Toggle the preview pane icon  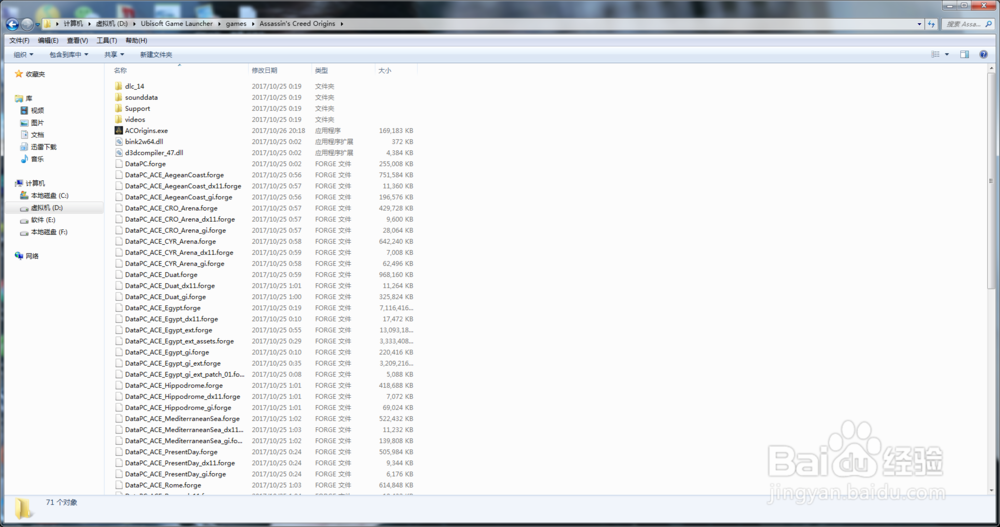[x=964, y=55]
